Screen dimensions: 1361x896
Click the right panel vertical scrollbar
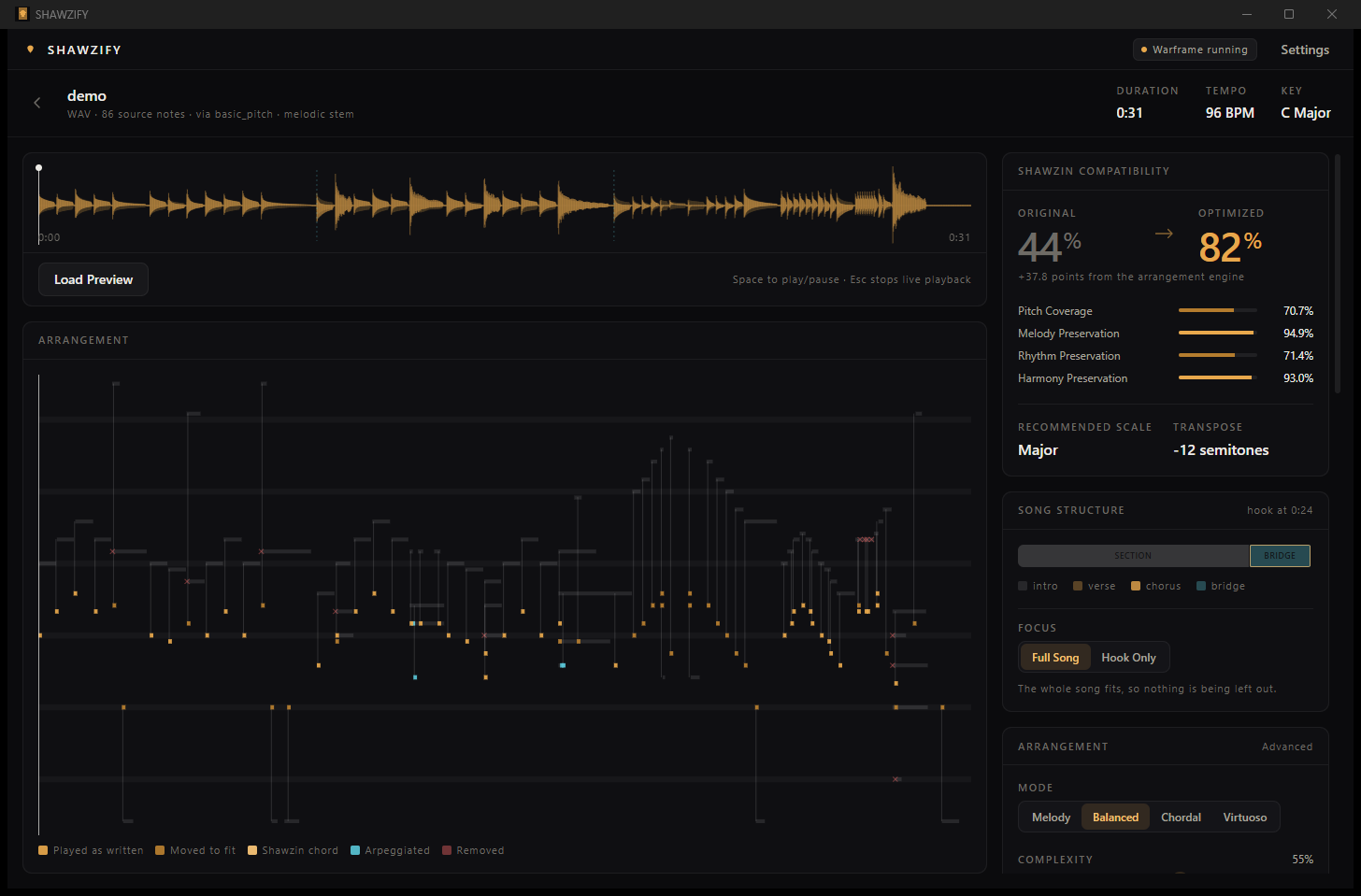coord(1339,274)
